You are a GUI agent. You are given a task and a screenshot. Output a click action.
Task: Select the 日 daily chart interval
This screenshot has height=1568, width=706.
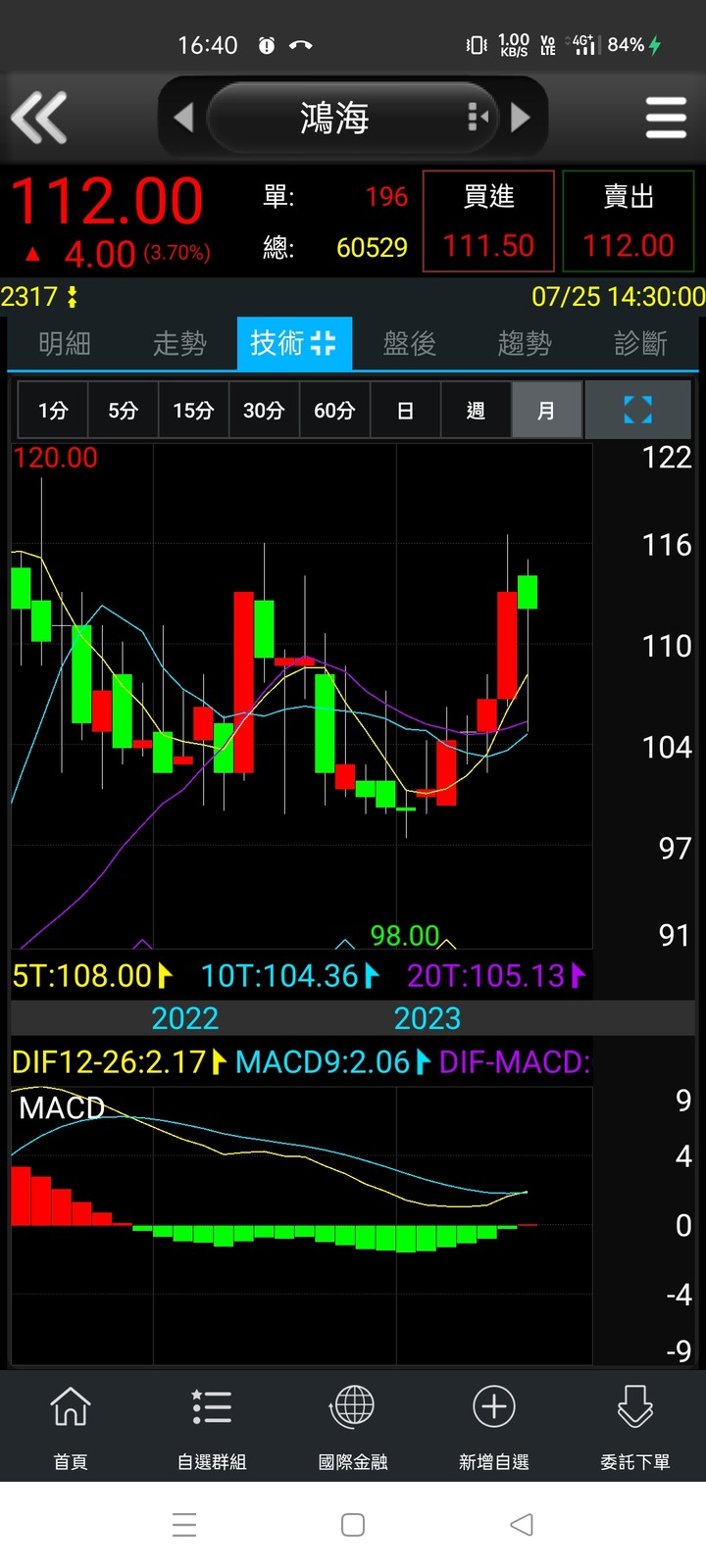pos(405,410)
